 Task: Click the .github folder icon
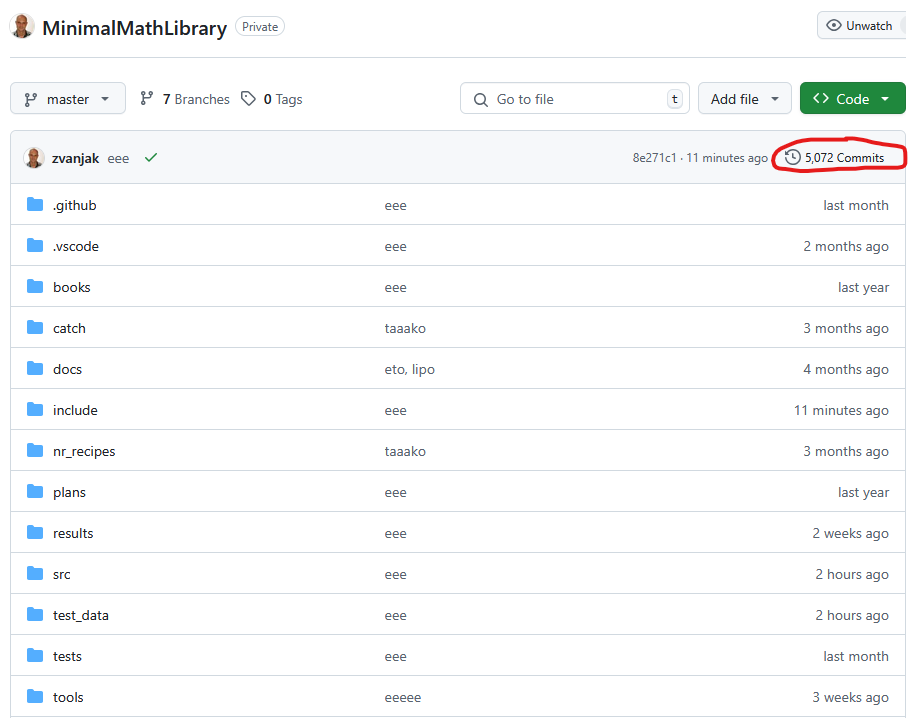[x=35, y=205]
